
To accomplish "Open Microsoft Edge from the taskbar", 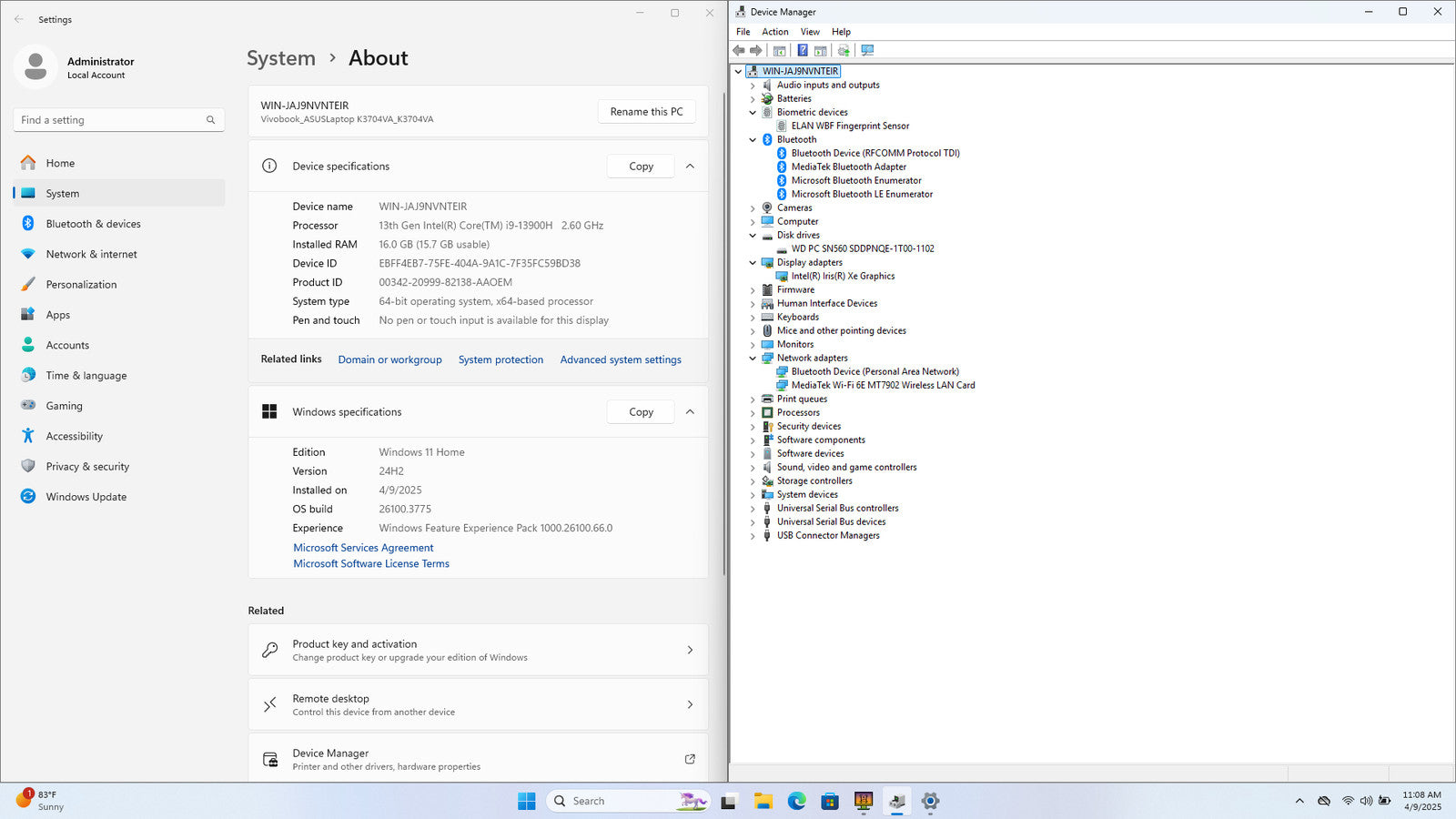I will click(x=796, y=801).
